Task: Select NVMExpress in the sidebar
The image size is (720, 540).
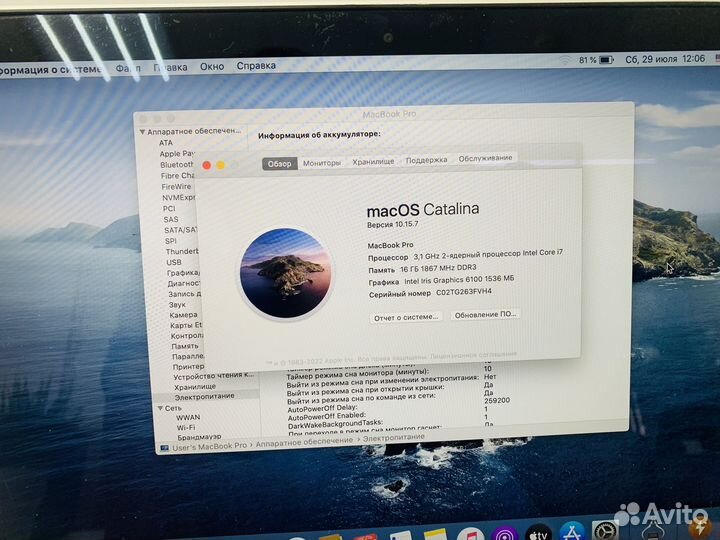Action: tap(179, 197)
